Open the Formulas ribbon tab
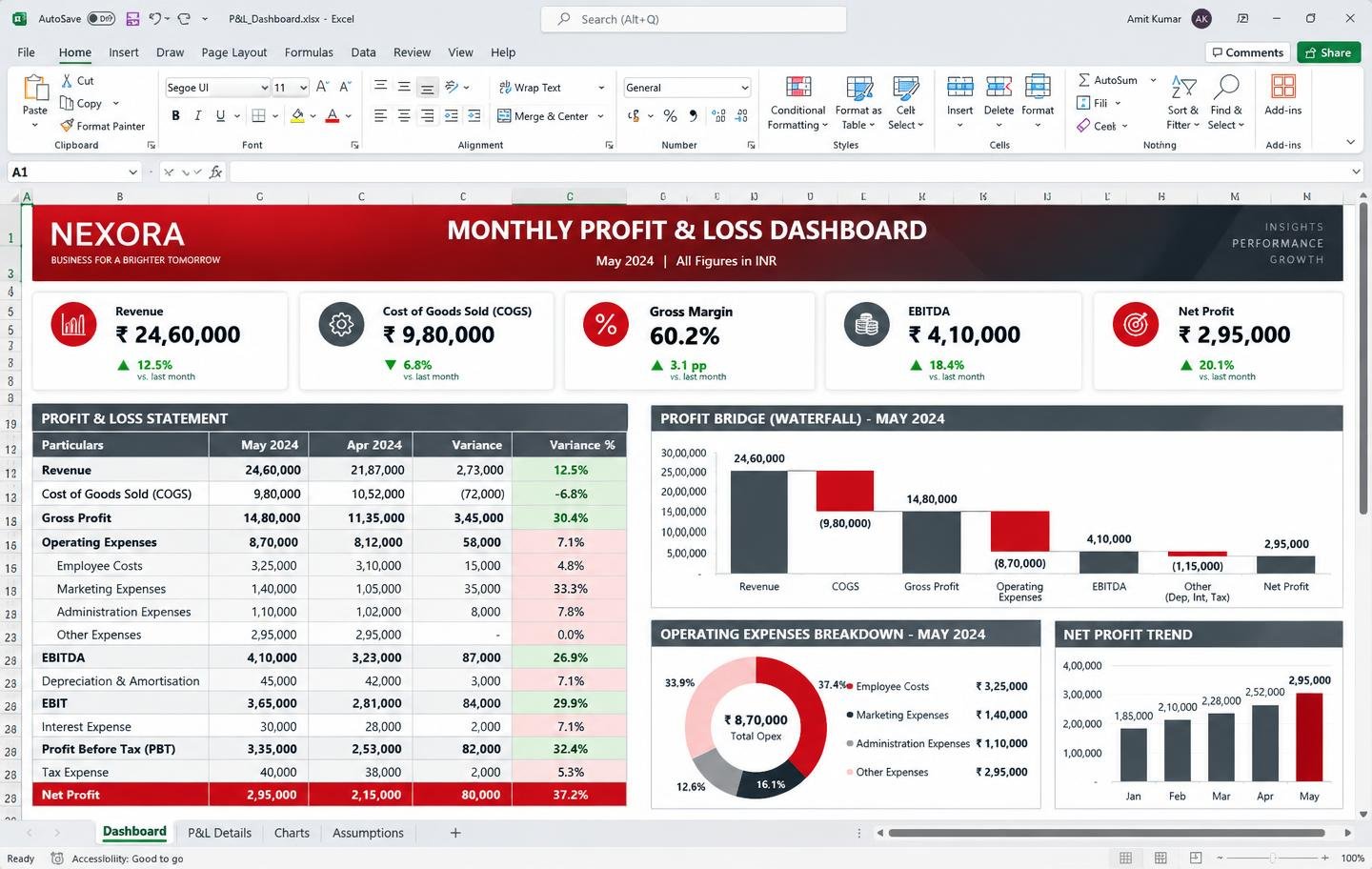 pyautogui.click(x=309, y=52)
